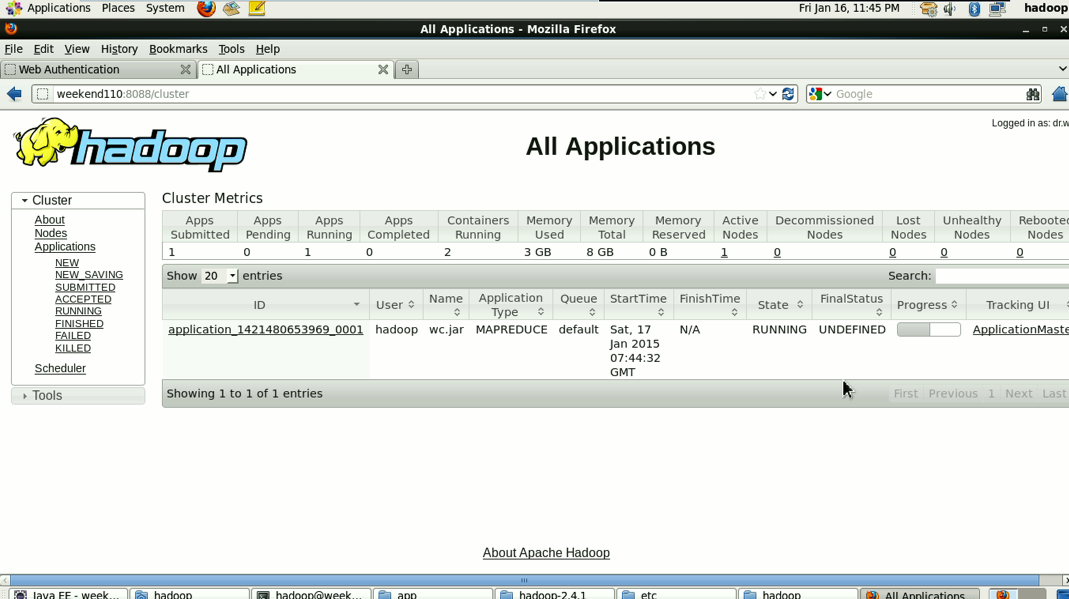Click the update notifier icon in tray
1069x599 pixels.
pyautogui.click(x=929, y=9)
